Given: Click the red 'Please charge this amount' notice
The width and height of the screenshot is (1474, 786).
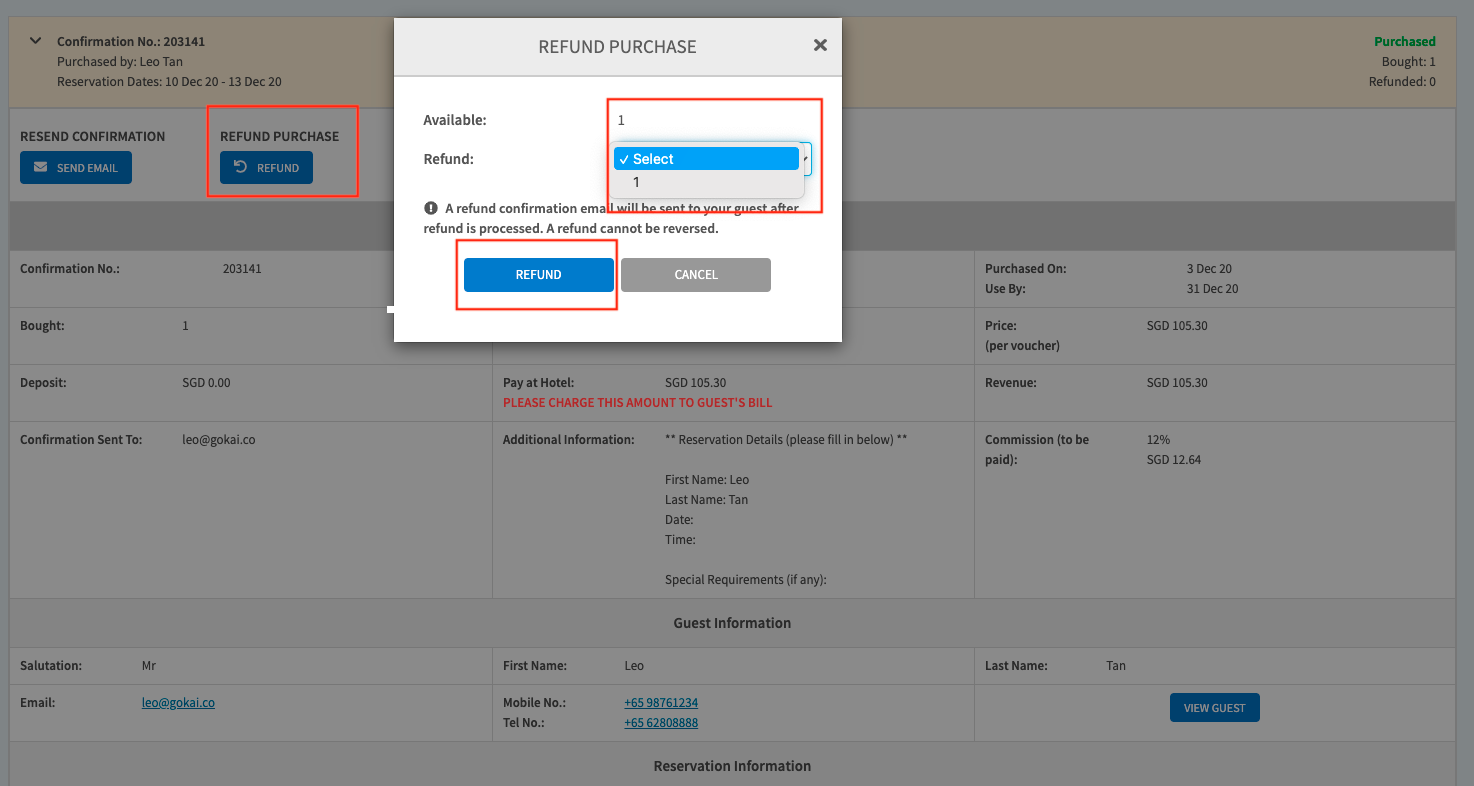Looking at the screenshot, I should pos(637,403).
